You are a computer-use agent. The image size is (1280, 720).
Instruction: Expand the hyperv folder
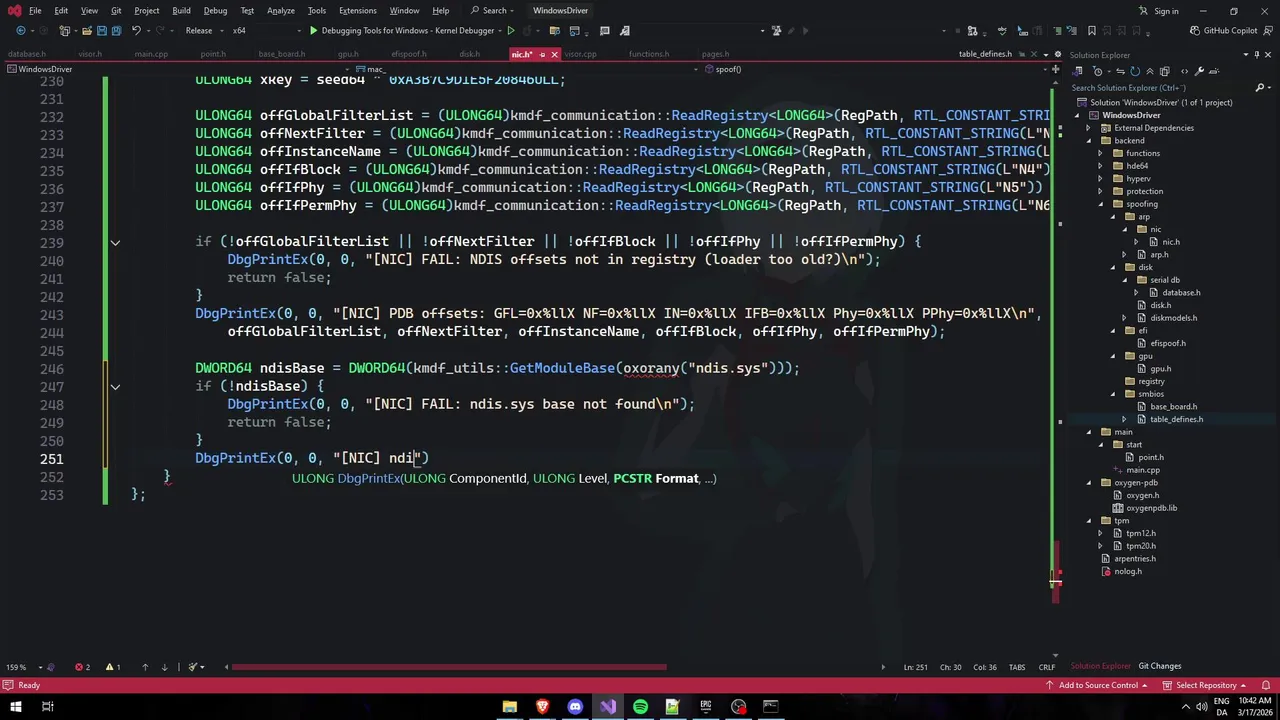(x=1102, y=179)
